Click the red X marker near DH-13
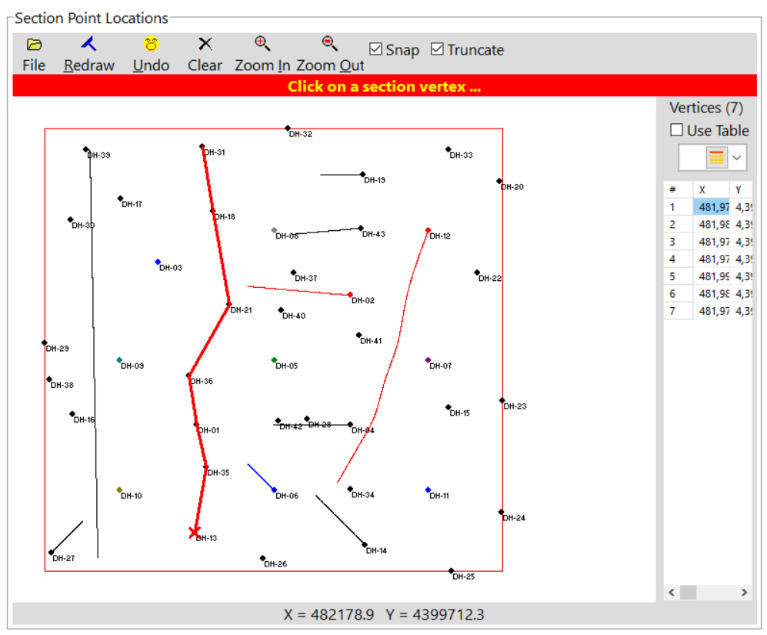Image resolution: width=767 pixels, height=635 pixels. pos(194,533)
